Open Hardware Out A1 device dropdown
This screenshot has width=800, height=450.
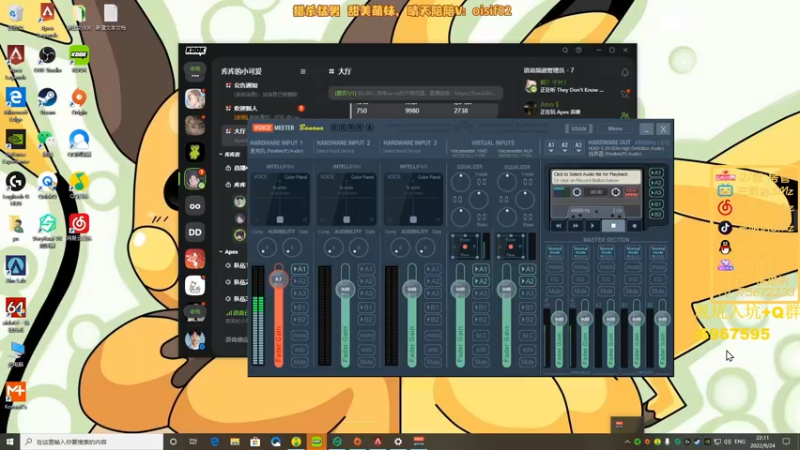[551, 147]
